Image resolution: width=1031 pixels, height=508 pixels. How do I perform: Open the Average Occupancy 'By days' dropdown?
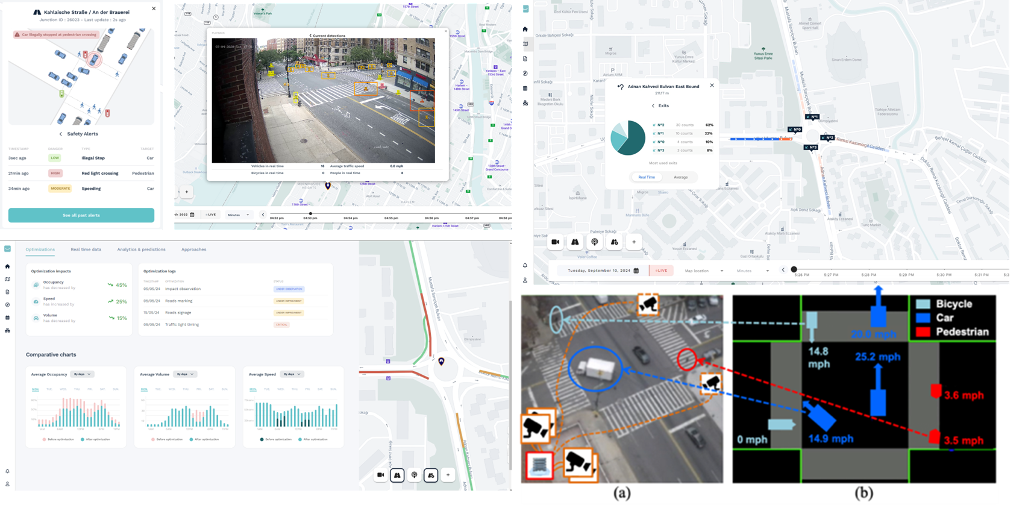pos(84,373)
